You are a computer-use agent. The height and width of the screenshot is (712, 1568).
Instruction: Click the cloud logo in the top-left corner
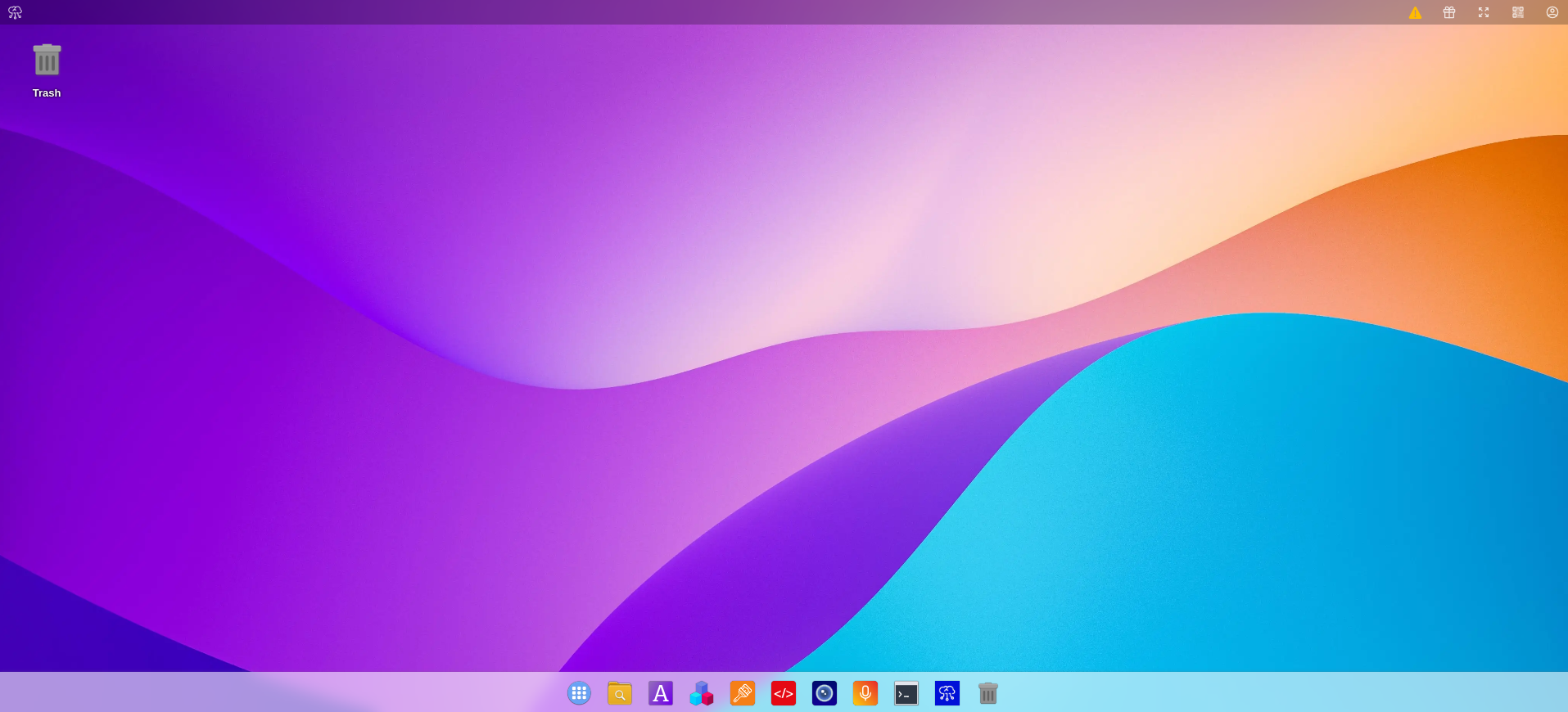15,12
